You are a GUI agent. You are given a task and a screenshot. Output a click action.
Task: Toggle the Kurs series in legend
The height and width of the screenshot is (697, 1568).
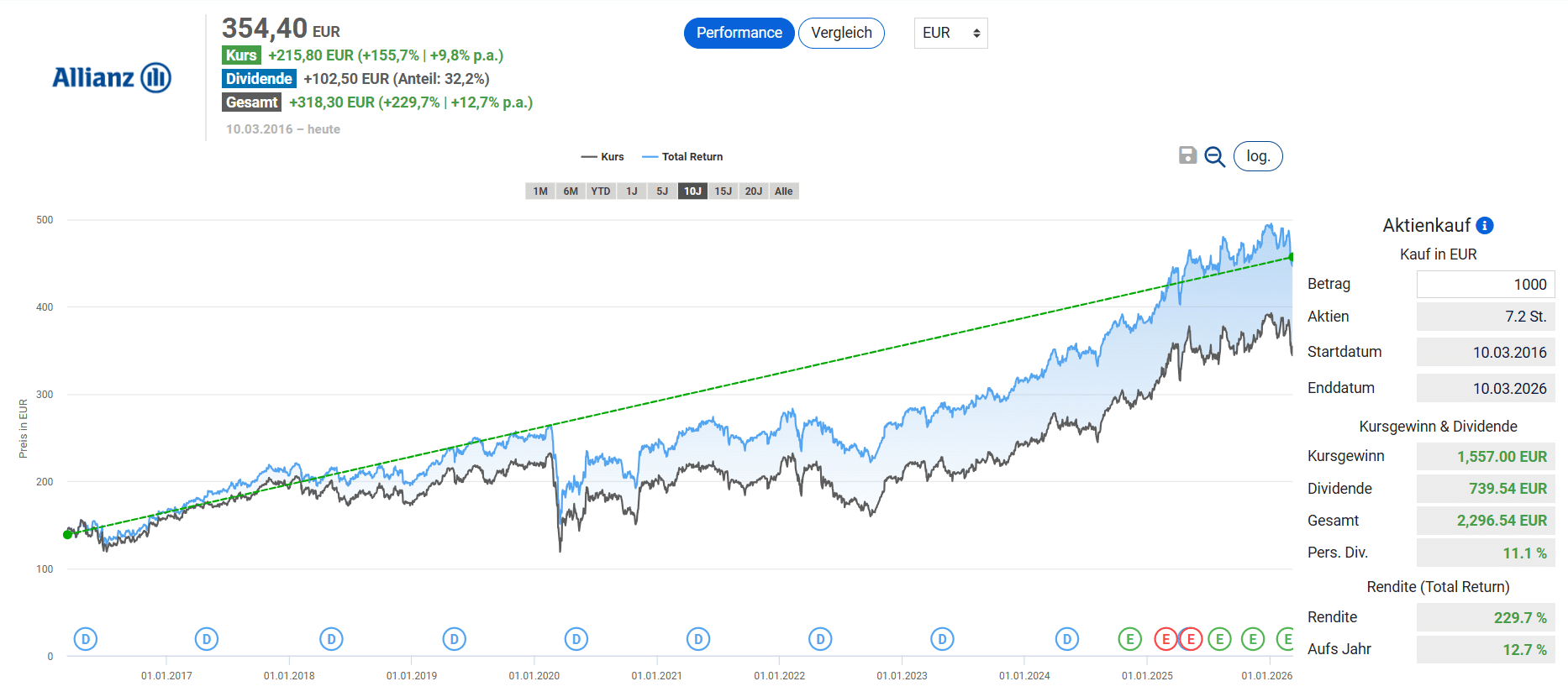click(x=603, y=157)
